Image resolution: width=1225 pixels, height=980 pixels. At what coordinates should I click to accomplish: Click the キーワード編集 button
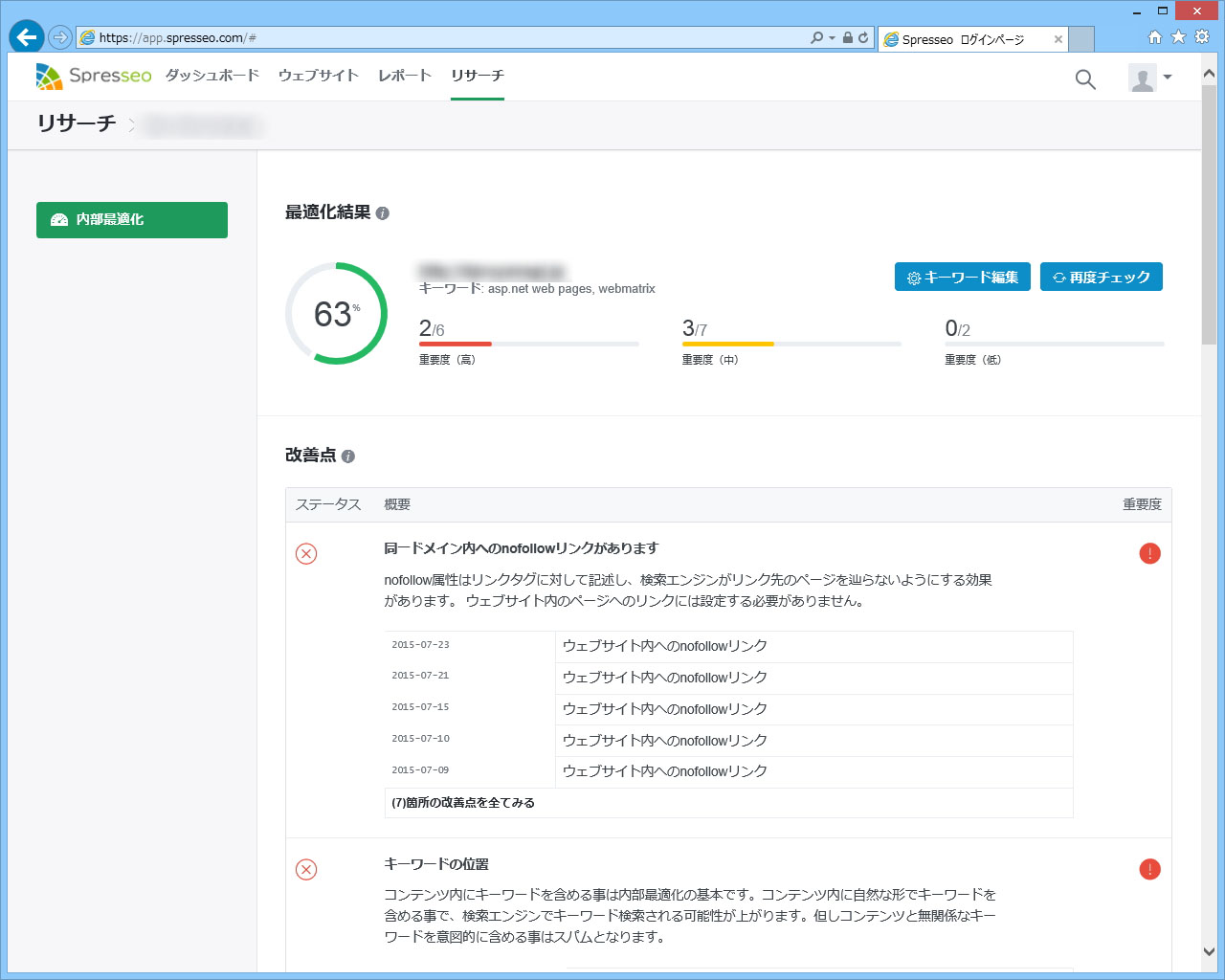[962, 277]
